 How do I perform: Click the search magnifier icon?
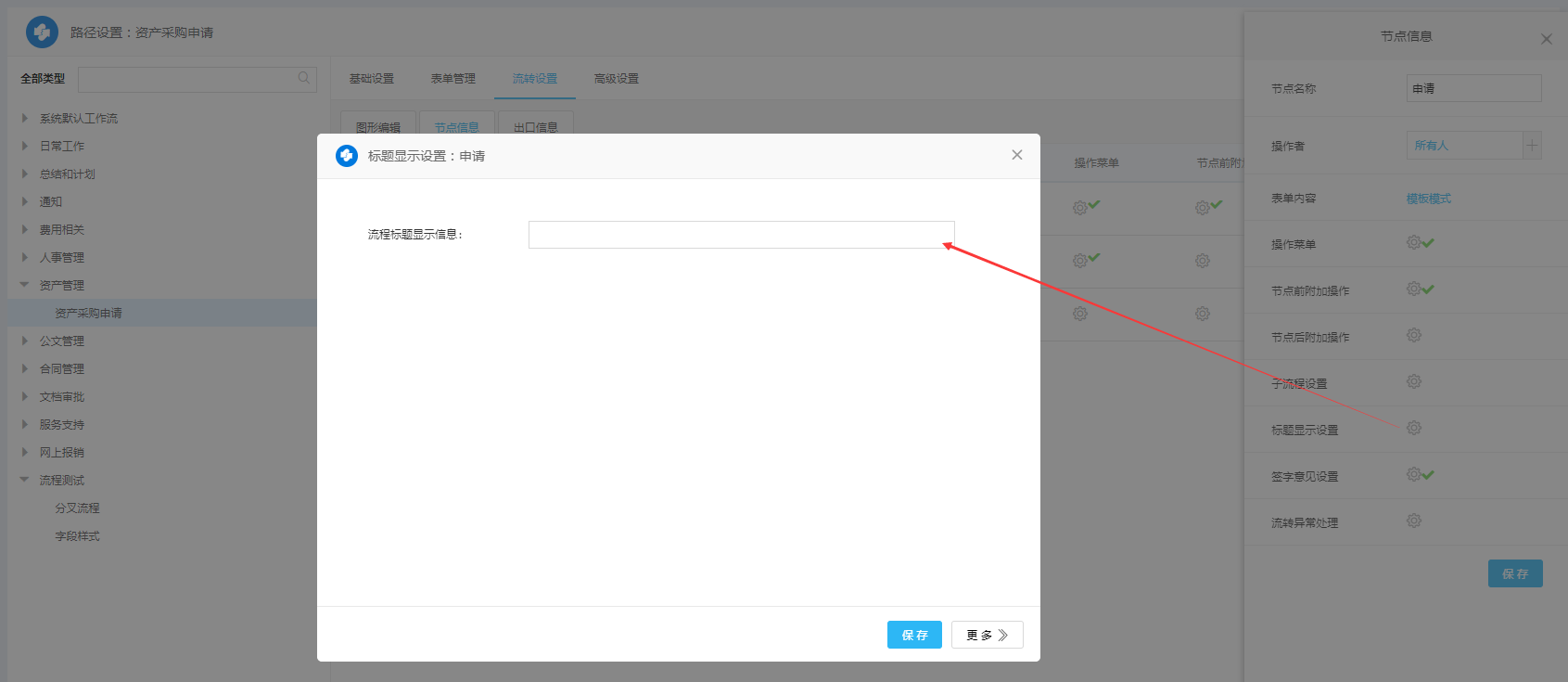point(303,78)
